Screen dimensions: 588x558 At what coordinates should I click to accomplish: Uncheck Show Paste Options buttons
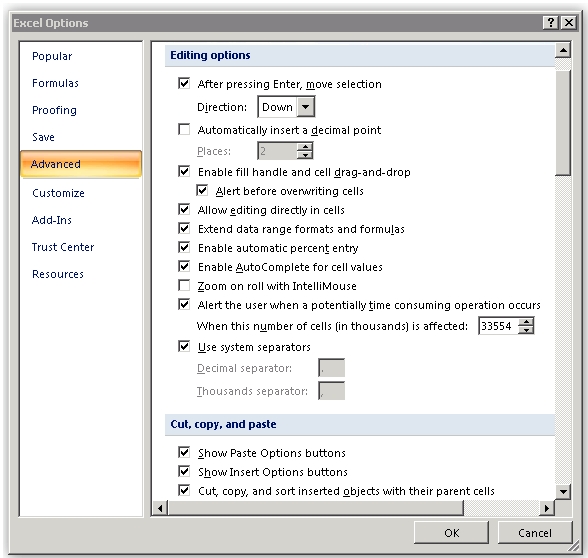184,453
